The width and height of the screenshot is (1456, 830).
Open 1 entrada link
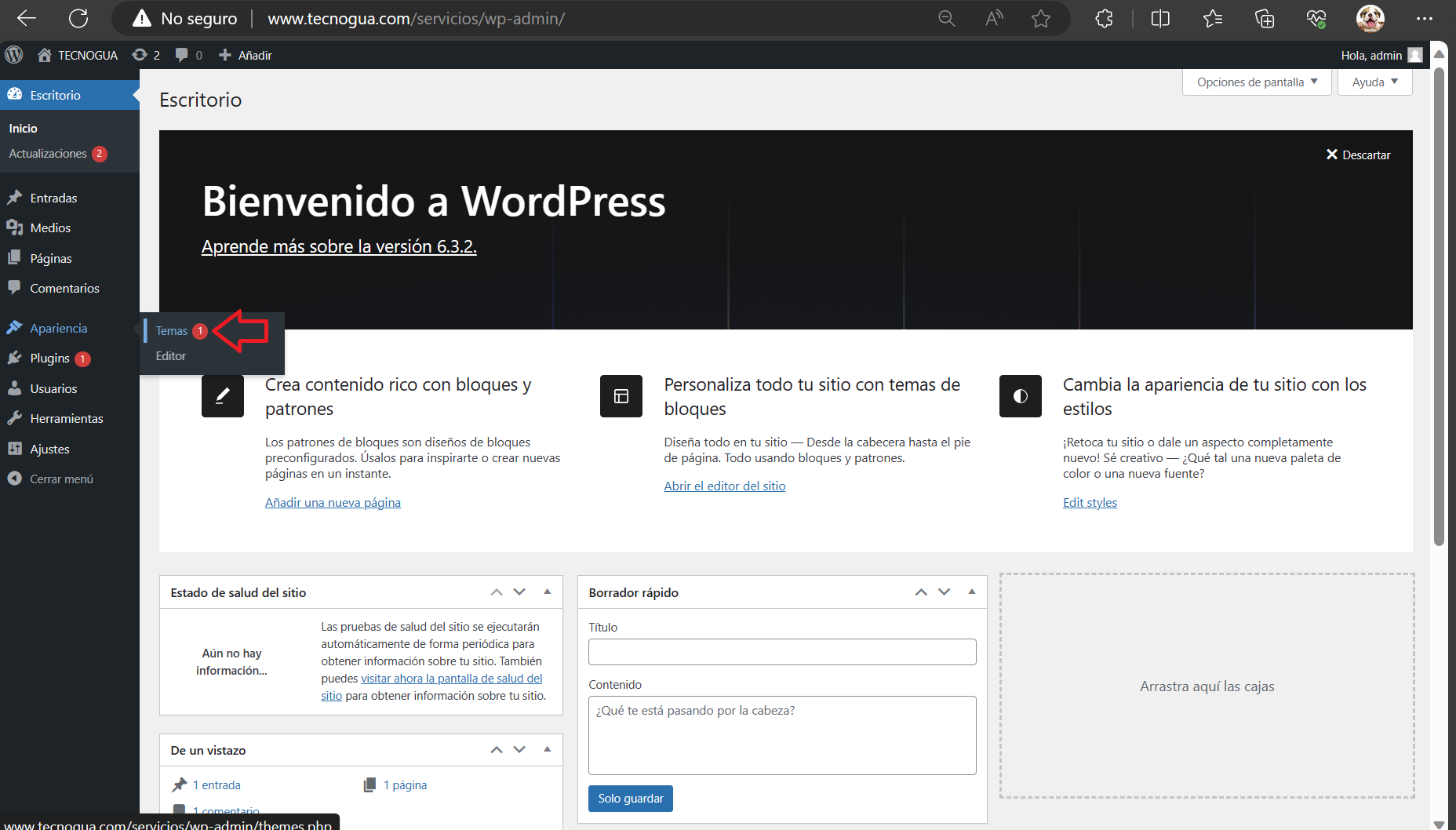click(x=217, y=785)
